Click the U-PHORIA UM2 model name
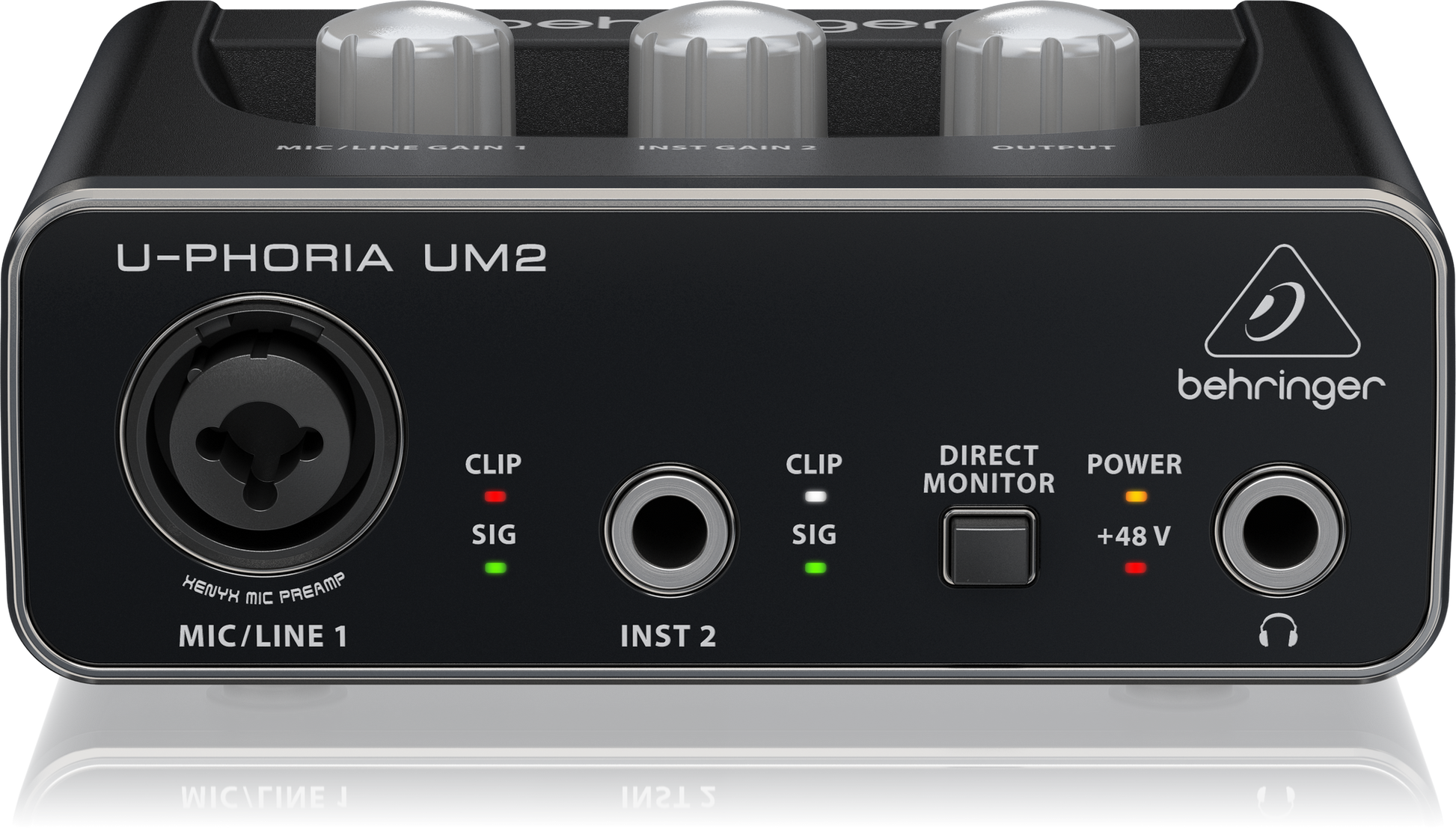The image size is (1456, 829). click(331, 260)
